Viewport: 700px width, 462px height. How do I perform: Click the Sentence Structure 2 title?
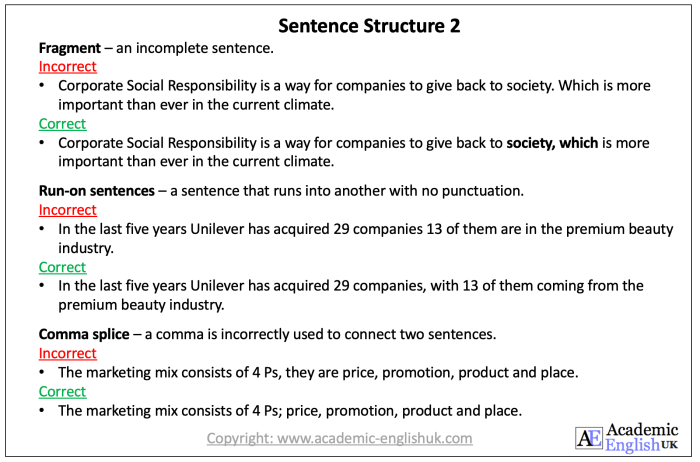pos(369,26)
